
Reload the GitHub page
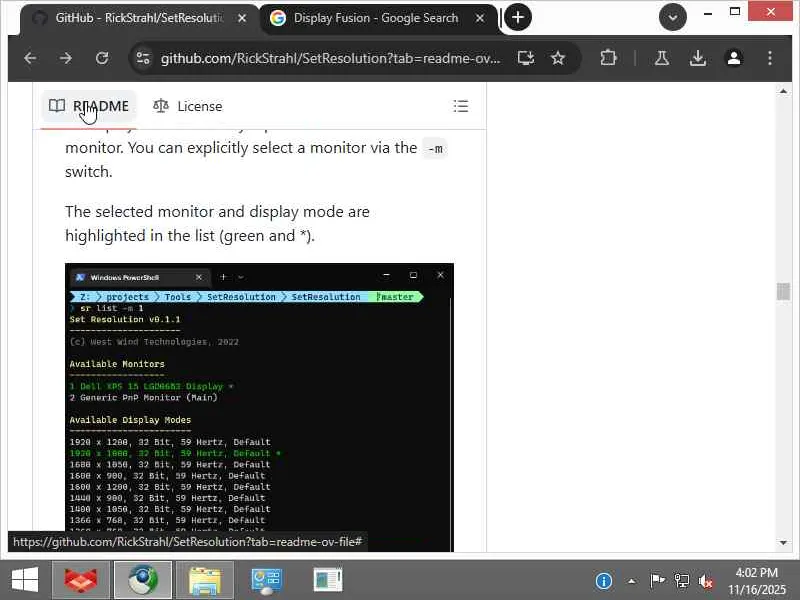[x=102, y=58]
